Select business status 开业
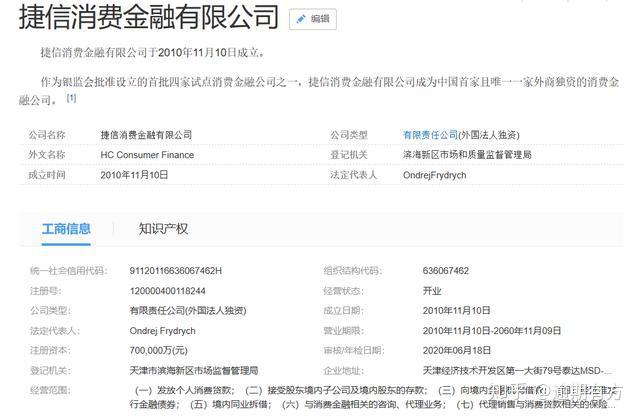640x418 pixels. tap(432, 291)
